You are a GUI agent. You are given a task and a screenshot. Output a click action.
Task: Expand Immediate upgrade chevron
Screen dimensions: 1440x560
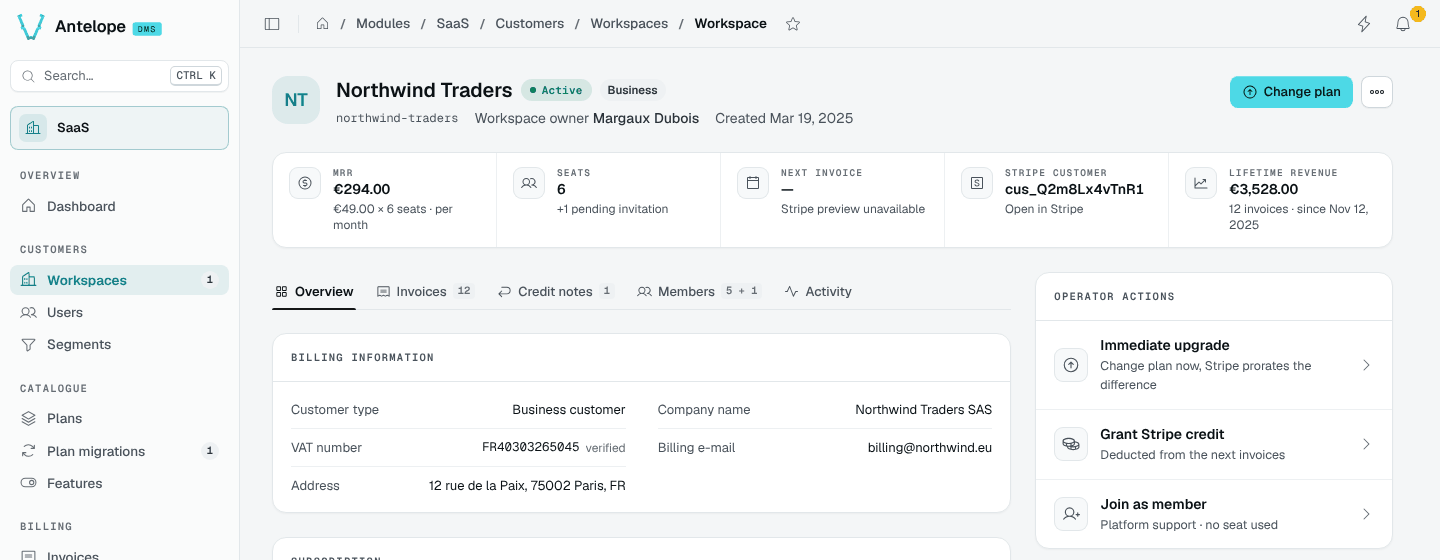click(1366, 365)
